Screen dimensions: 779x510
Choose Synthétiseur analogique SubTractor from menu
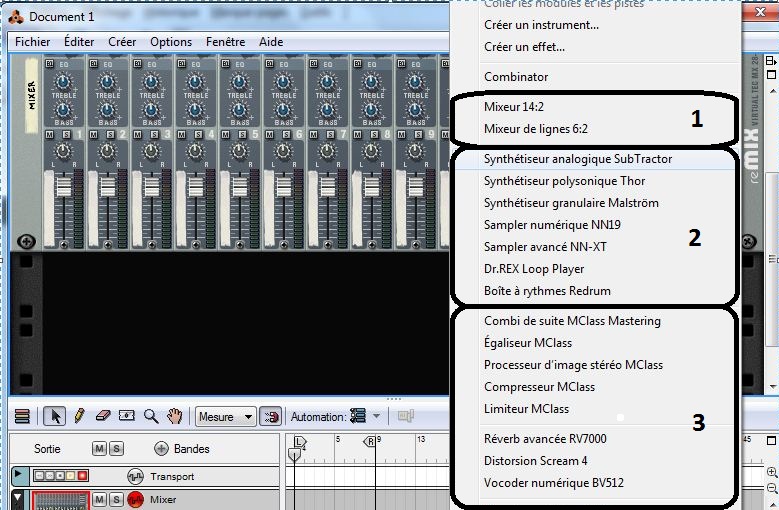click(577, 159)
